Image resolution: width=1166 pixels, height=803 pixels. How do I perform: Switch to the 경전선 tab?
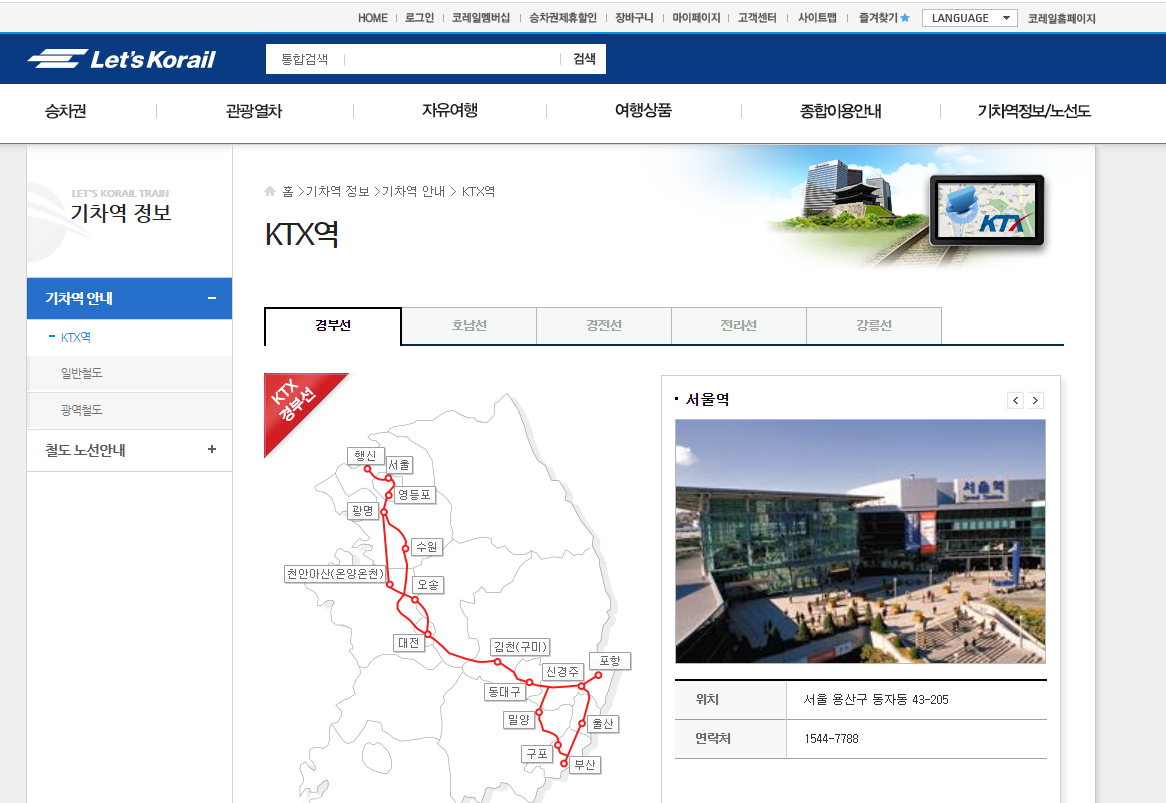coord(604,326)
